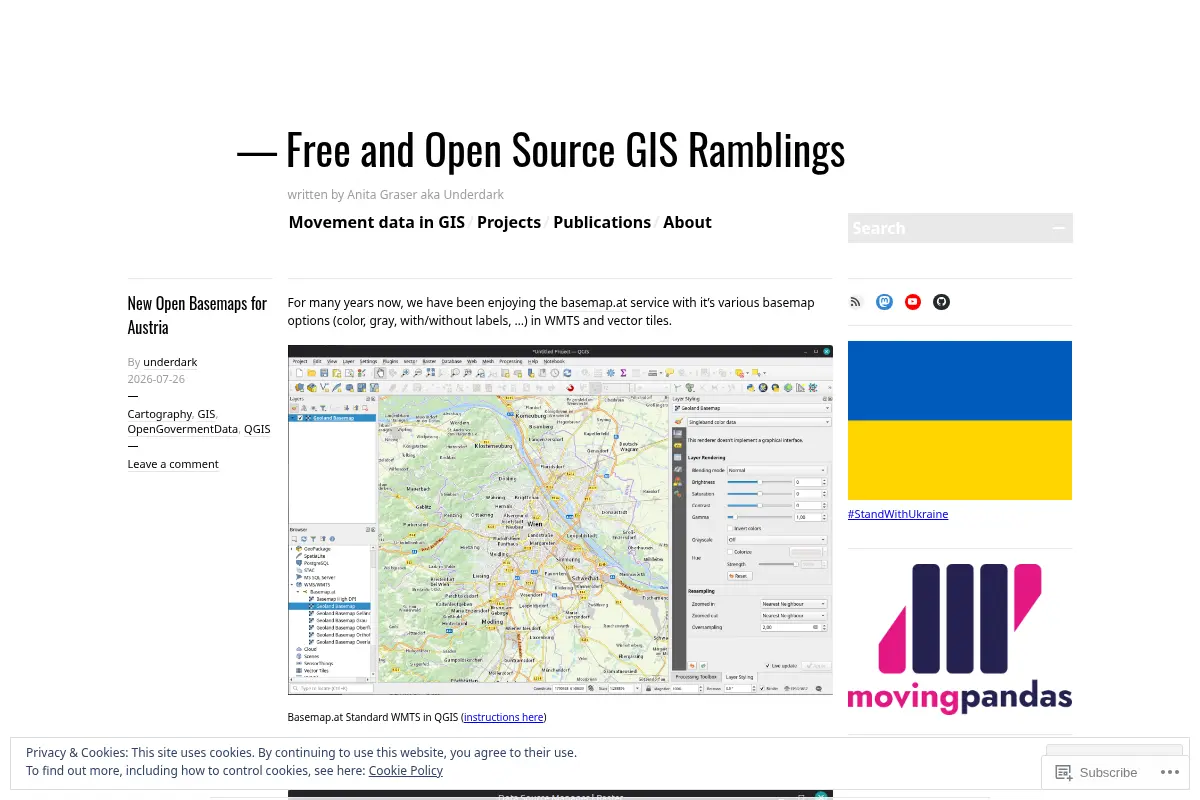Screen dimensions: 1200x800
Task: Click 'written by Anita Graser aka Underdark' tagline
Action: coord(396,195)
